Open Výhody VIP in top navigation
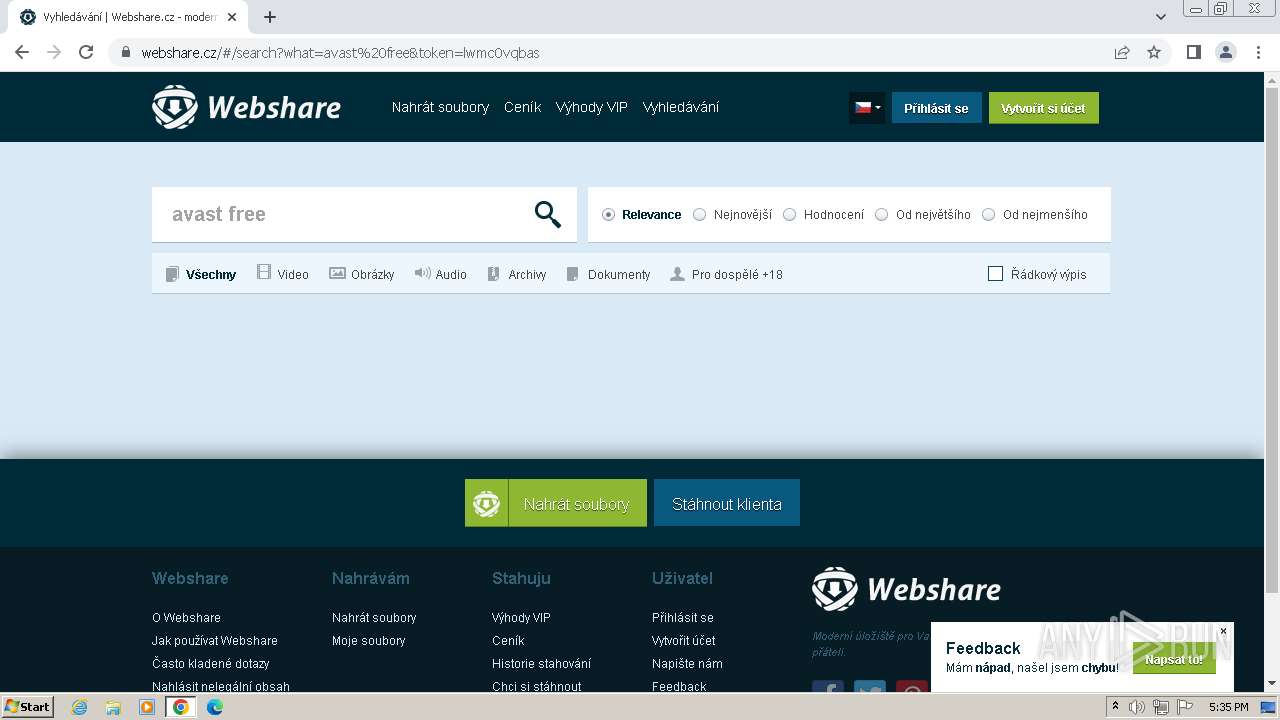Screen dimensions: 1280x720 point(591,107)
